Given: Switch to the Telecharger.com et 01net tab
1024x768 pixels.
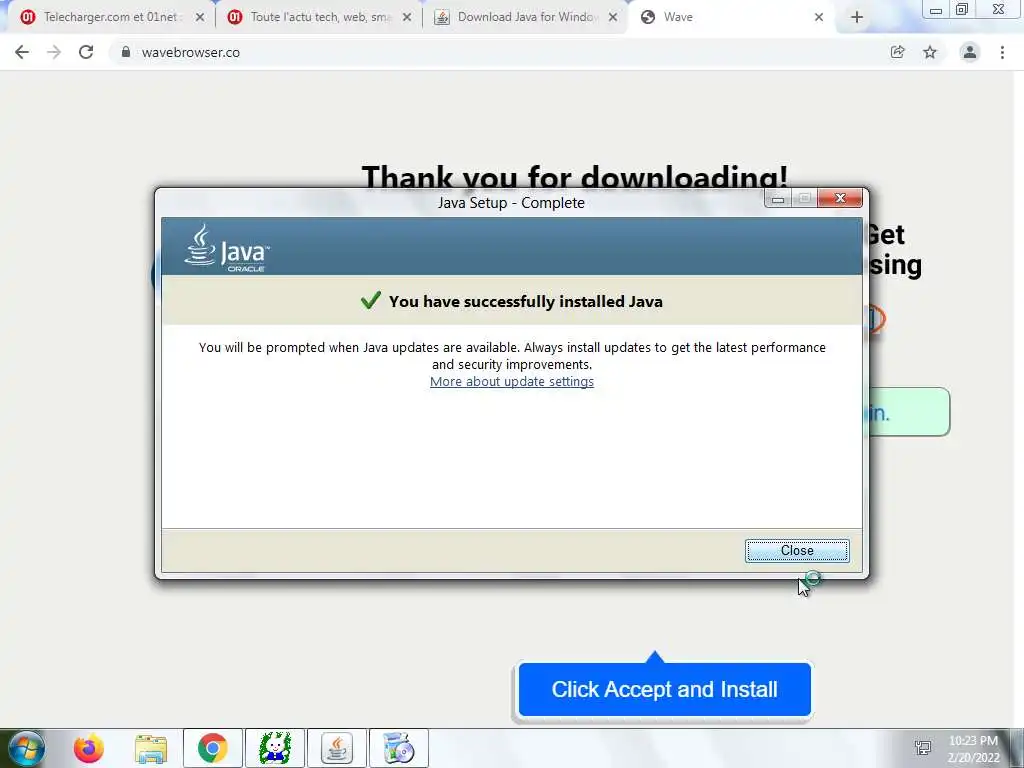Looking at the screenshot, I should (110, 17).
